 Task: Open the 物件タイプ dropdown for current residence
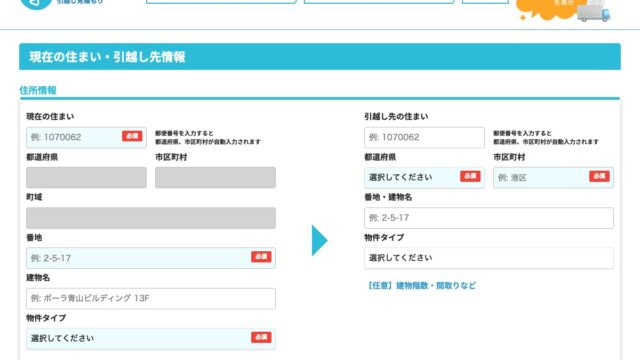click(151, 338)
